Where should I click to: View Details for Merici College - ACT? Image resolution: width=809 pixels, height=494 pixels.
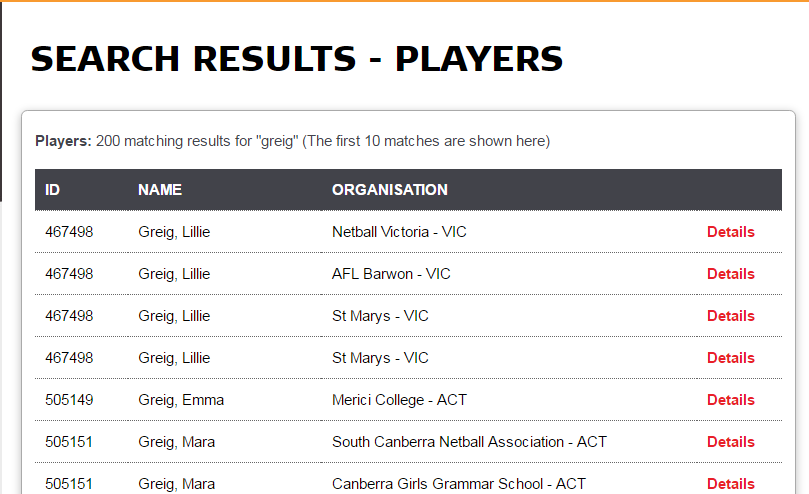click(731, 400)
